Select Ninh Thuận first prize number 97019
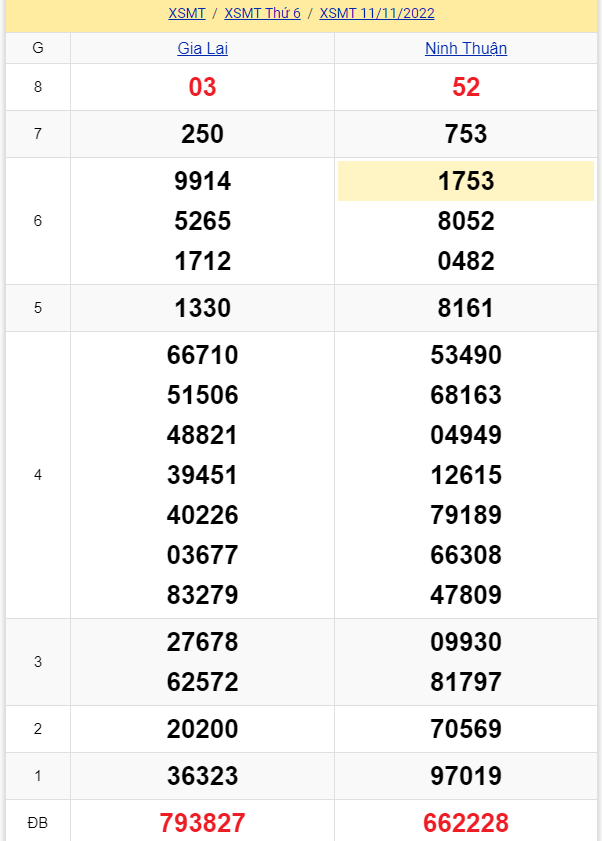The image size is (602, 841). click(466, 776)
